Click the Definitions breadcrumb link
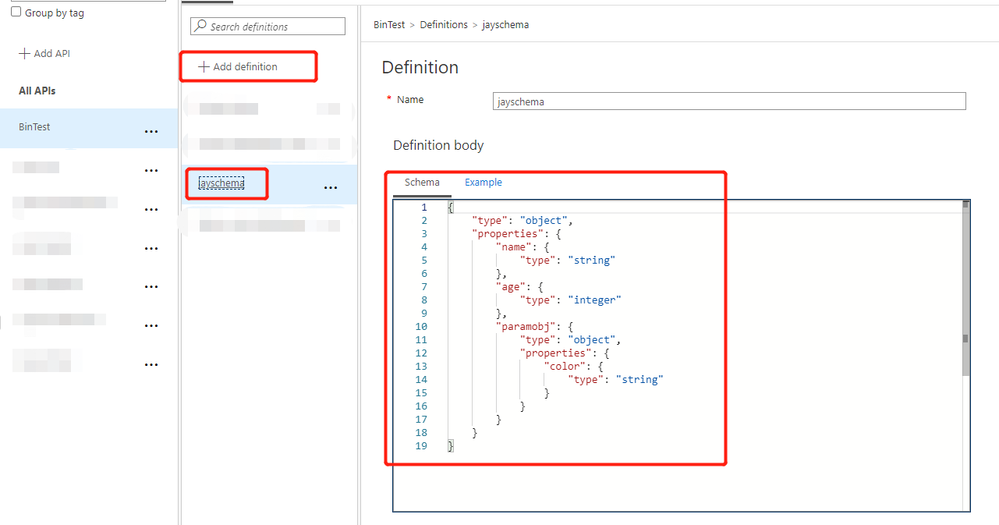The height and width of the screenshot is (525, 999). tap(443, 24)
